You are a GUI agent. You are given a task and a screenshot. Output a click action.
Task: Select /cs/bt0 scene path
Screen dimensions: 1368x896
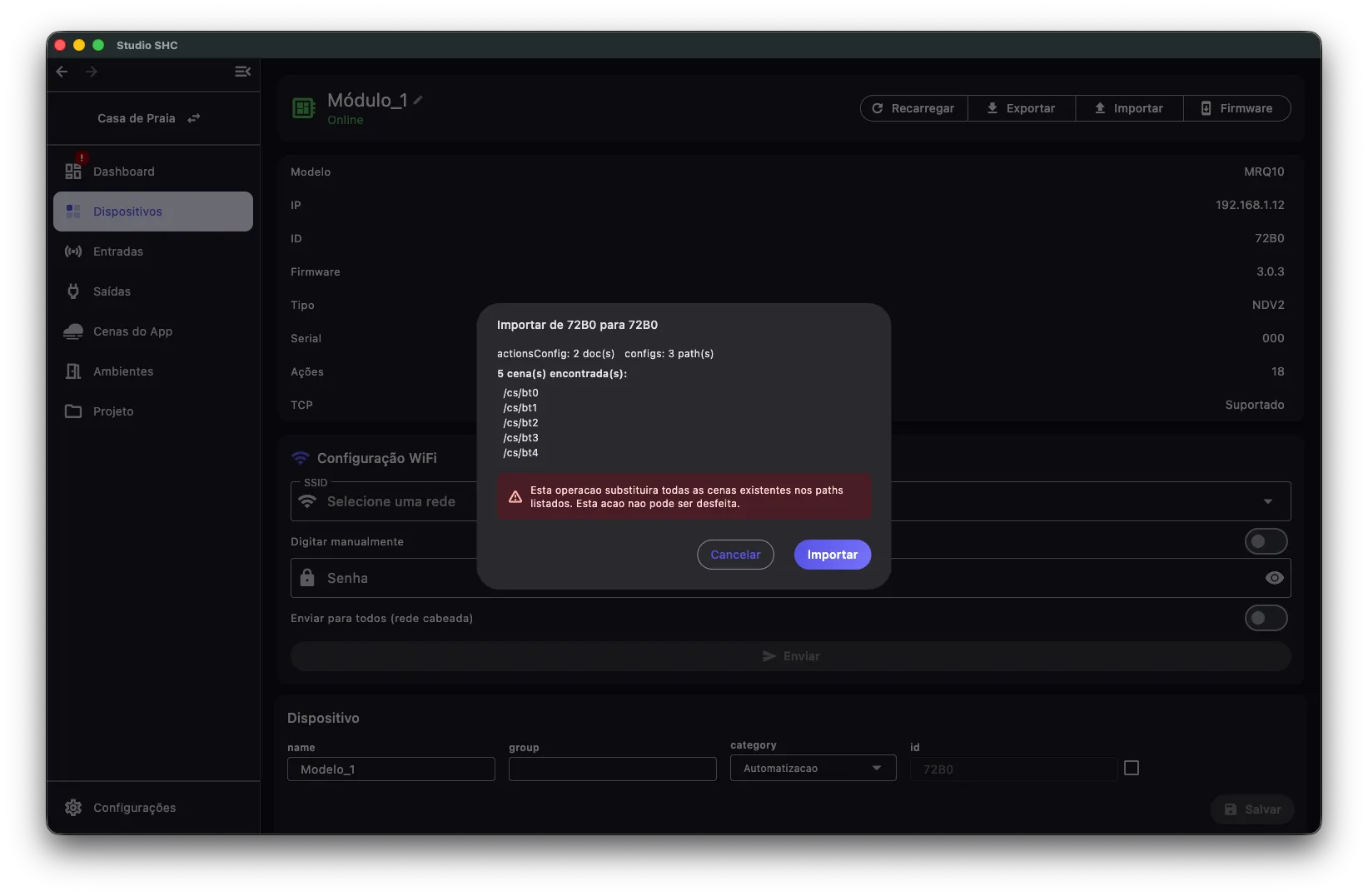(x=521, y=393)
